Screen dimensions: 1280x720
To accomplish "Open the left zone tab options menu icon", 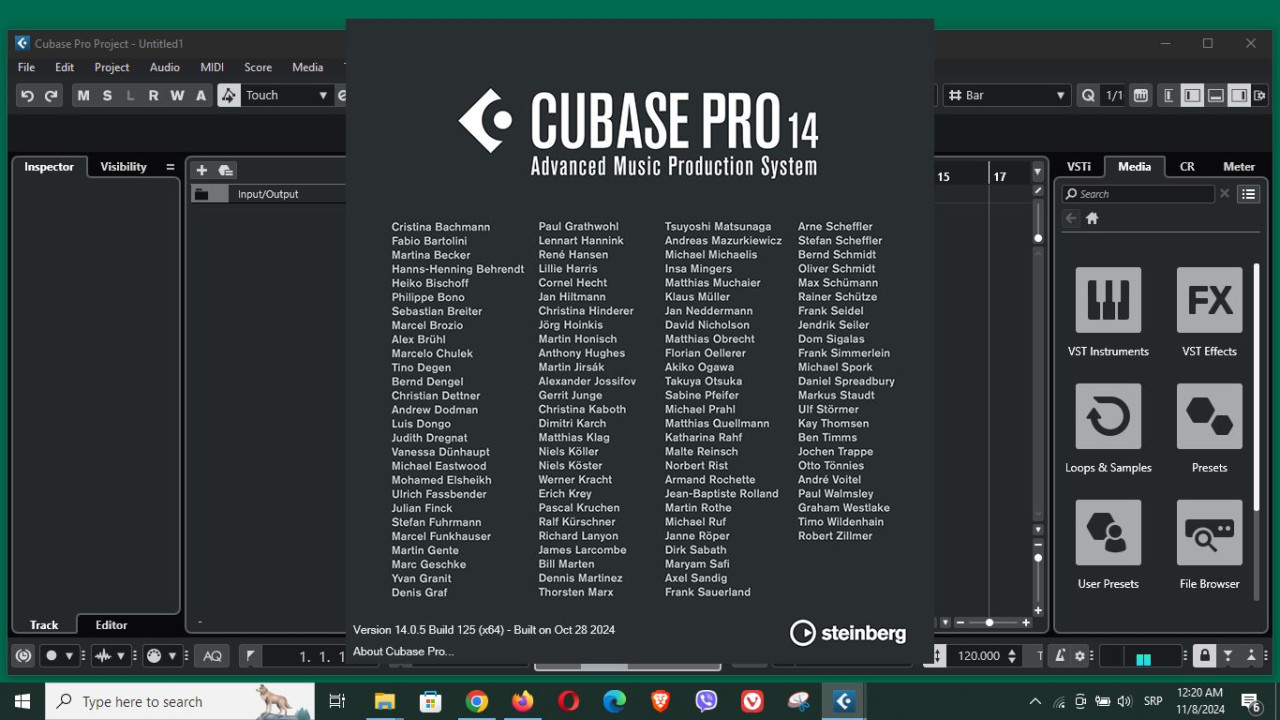I will pyautogui.click(x=170, y=167).
